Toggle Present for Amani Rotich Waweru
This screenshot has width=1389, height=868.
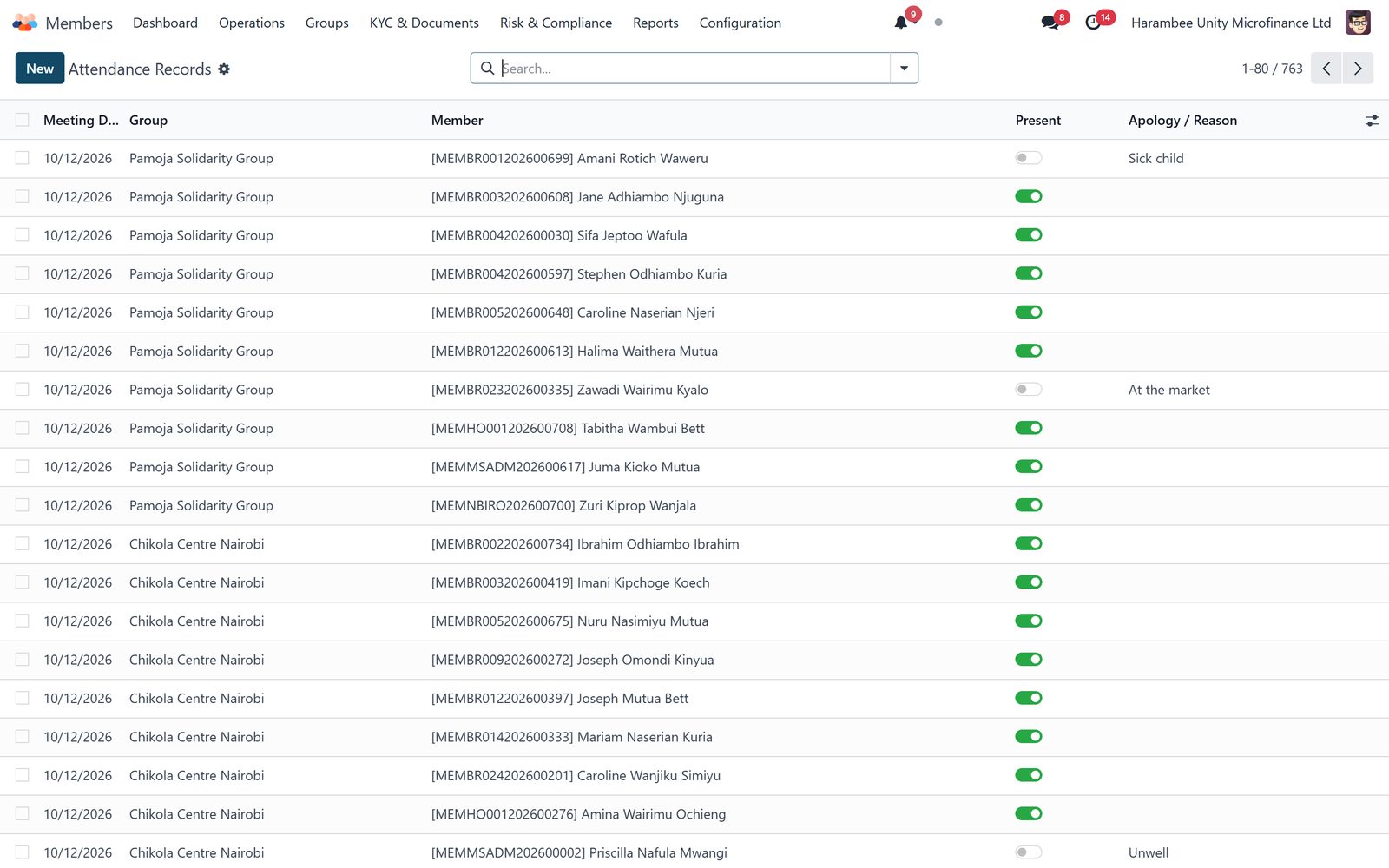click(1029, 158)
